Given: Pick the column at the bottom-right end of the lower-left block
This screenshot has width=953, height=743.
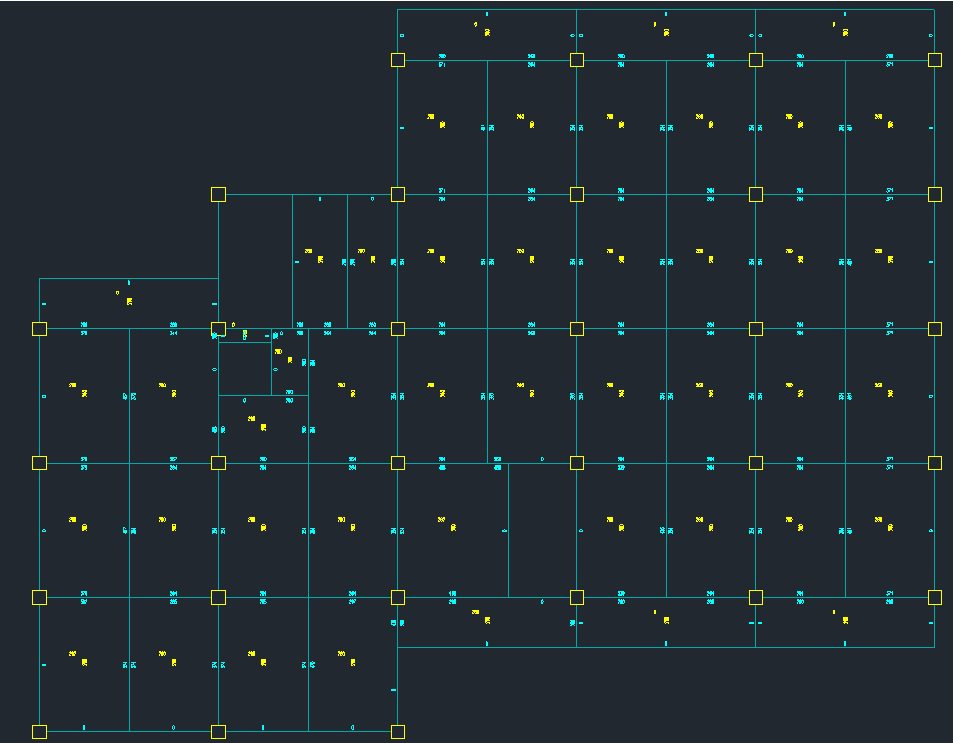Looking at the screenshot, I should [x=397, y=731].
